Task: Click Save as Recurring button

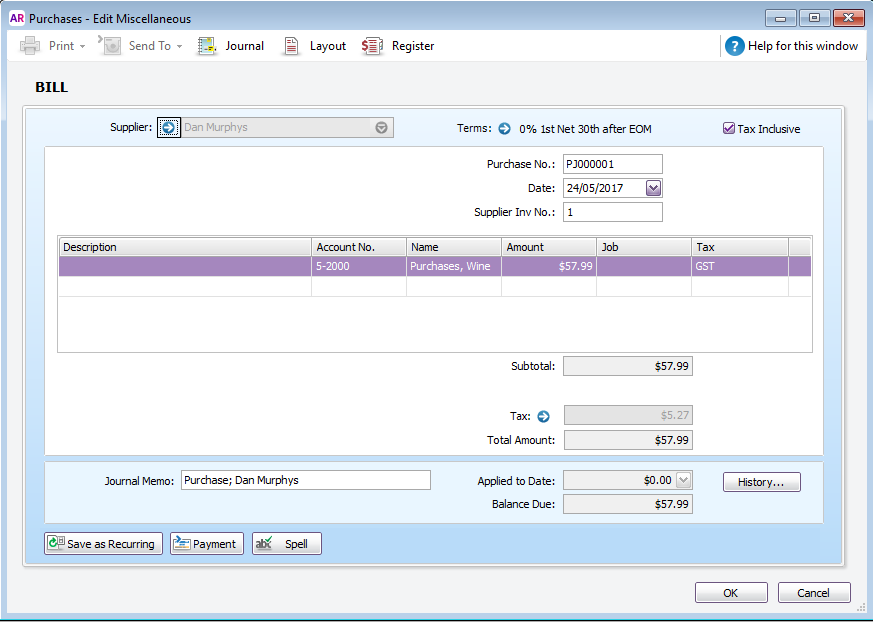Action: click(103, 544)
